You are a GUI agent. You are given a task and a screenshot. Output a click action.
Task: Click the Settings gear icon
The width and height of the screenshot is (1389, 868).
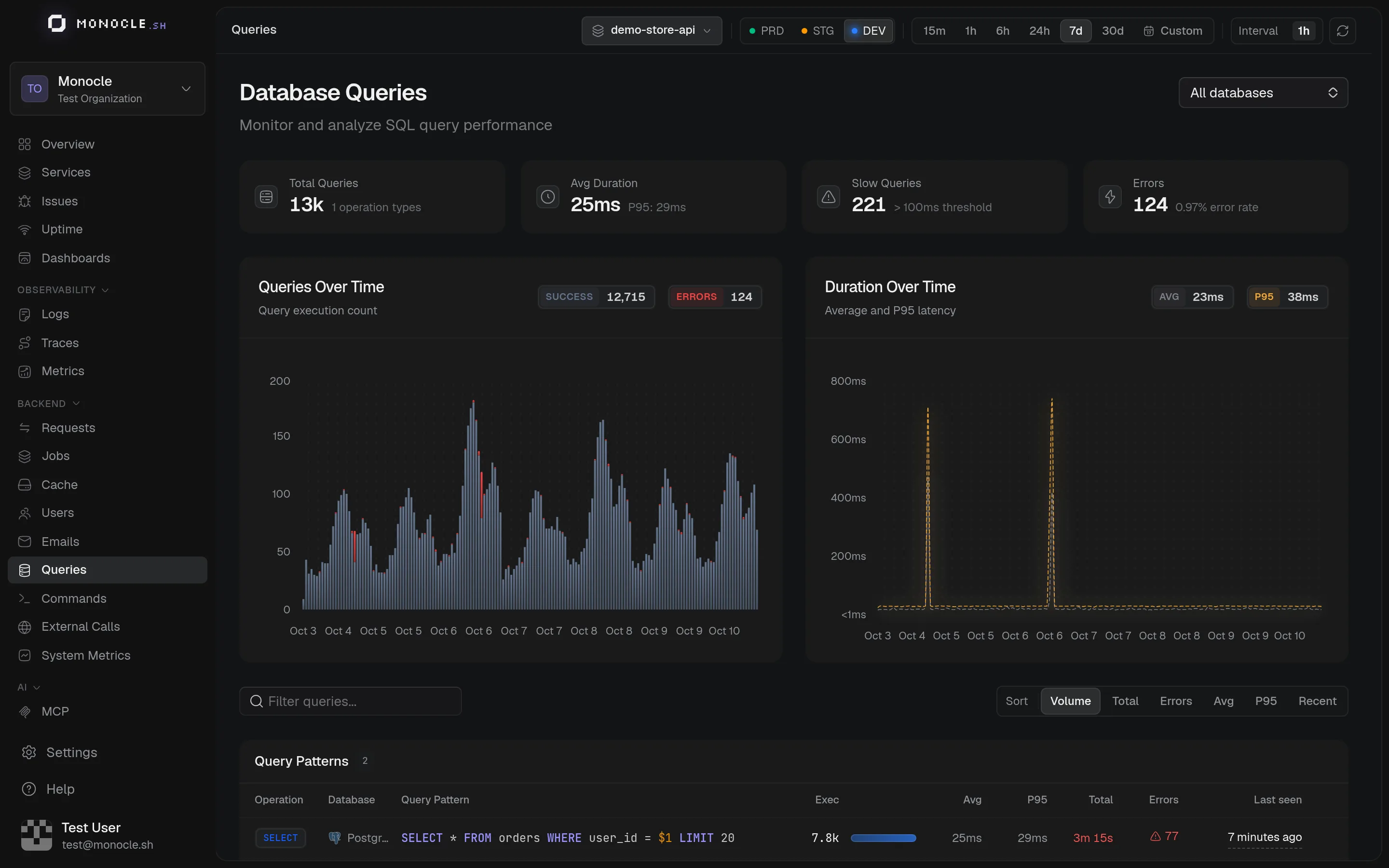29,752
